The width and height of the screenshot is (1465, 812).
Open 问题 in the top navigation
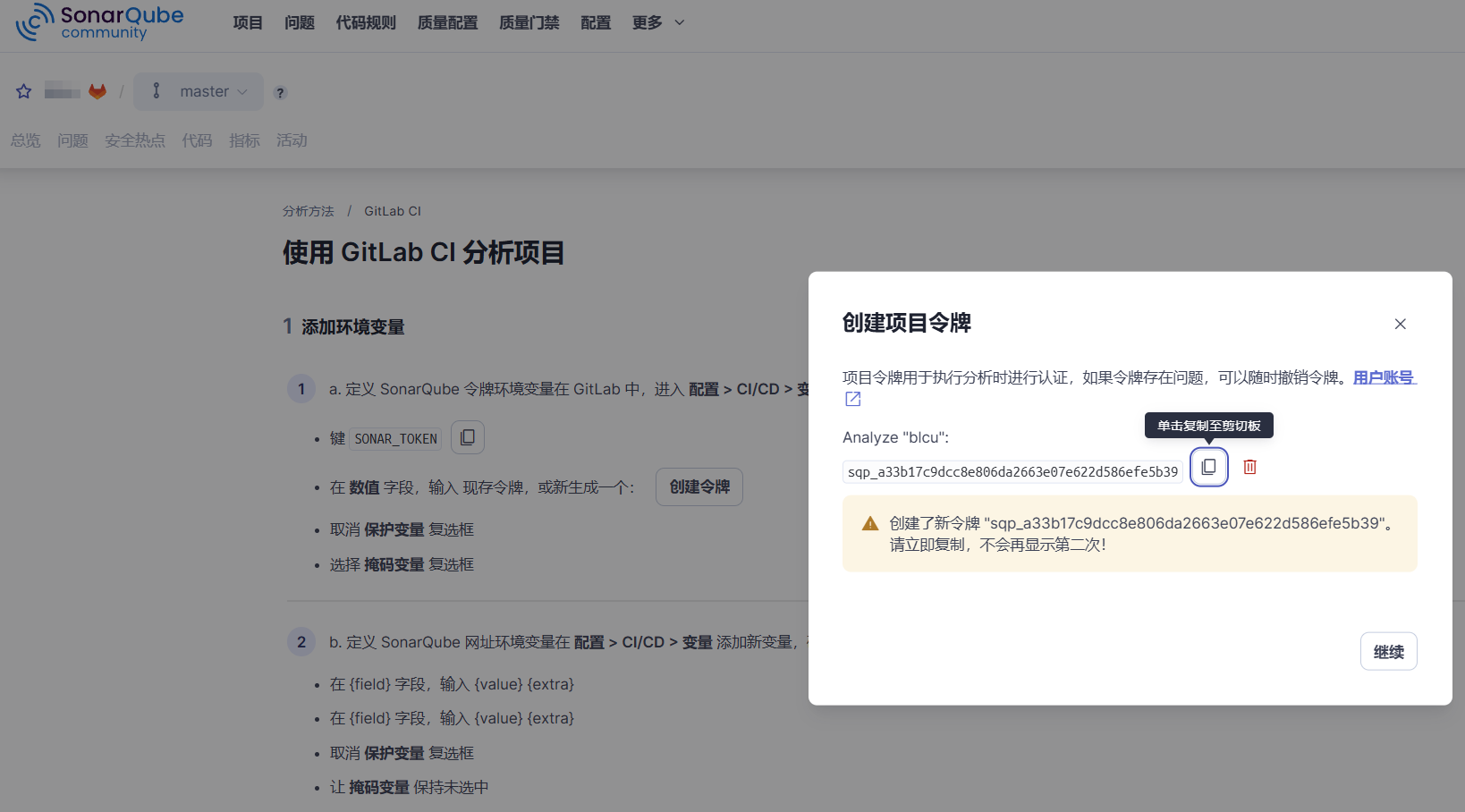(x=300, y=22)
